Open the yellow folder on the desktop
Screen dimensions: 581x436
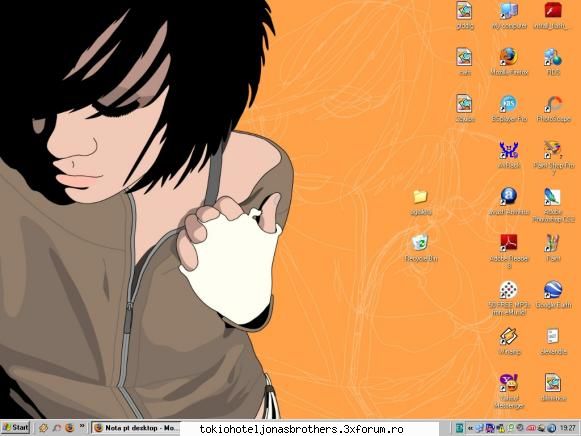pos(421,201)
